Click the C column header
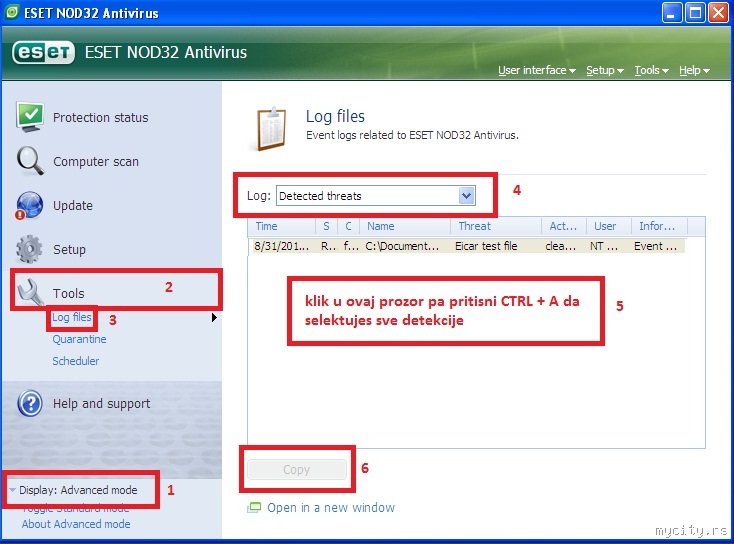734x544 pixels. click(x=348, y=226)
